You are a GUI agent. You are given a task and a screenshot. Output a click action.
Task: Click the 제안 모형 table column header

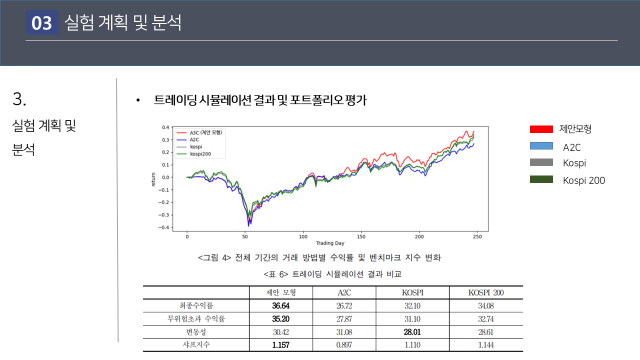click(x=281, y=293)
